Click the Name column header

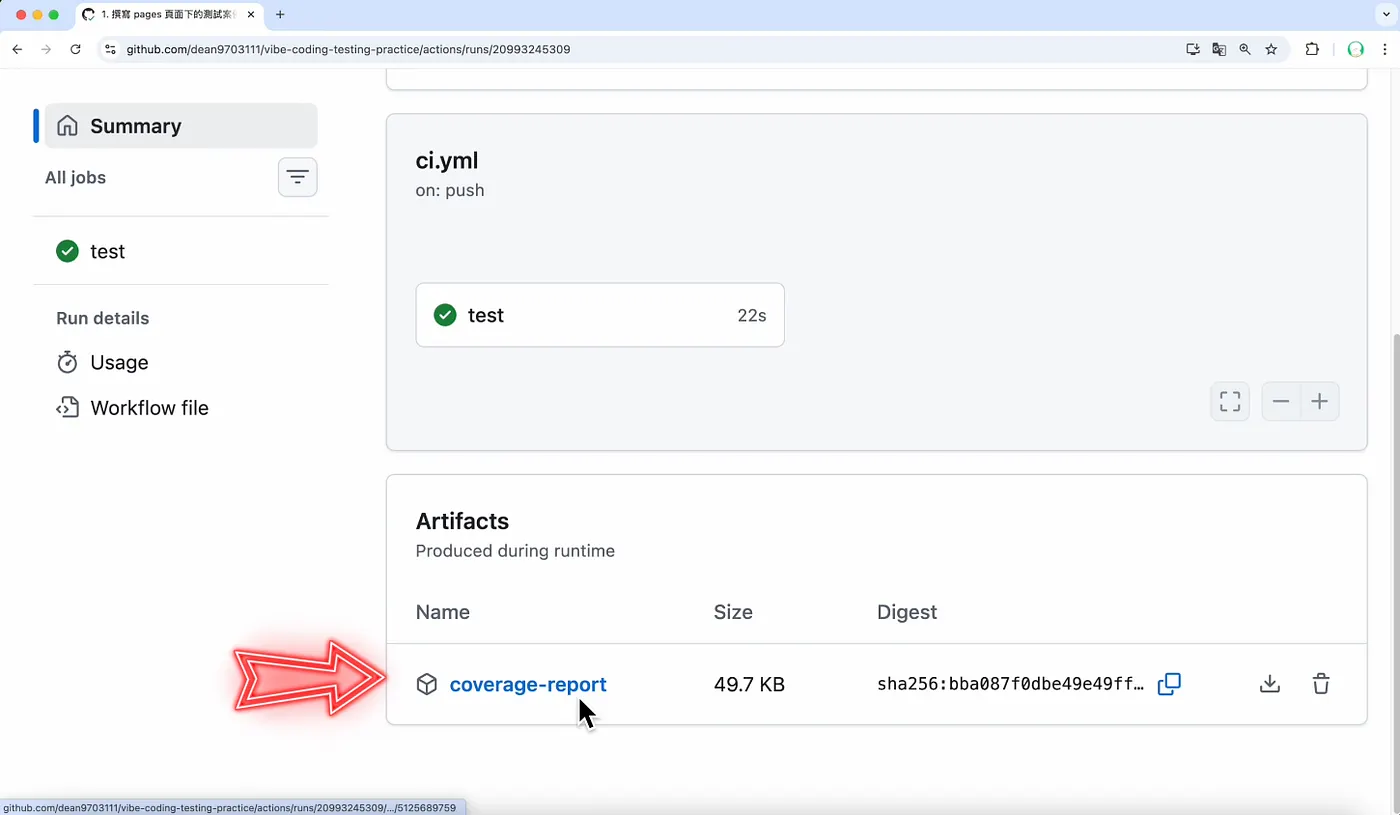[443, 612]
